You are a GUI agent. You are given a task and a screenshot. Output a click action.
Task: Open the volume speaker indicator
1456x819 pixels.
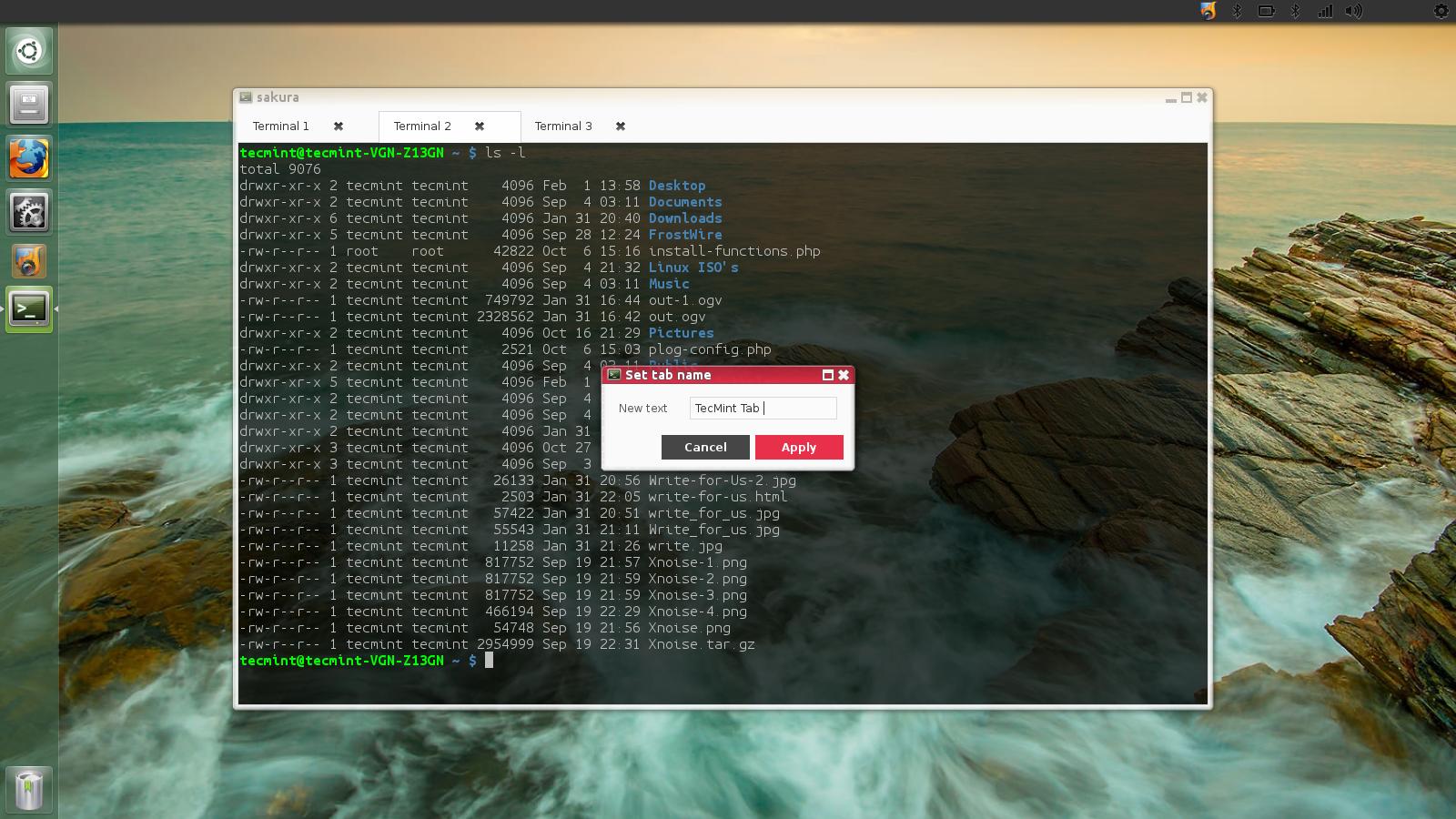tap(1354, 11)
